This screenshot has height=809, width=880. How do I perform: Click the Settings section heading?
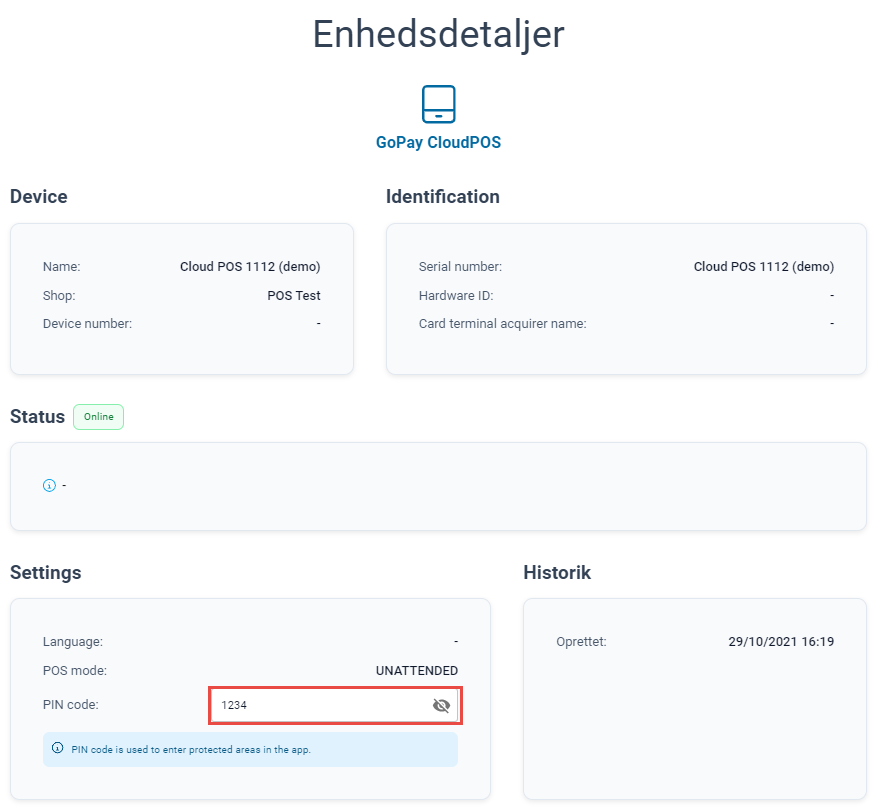tap(45, 573)
